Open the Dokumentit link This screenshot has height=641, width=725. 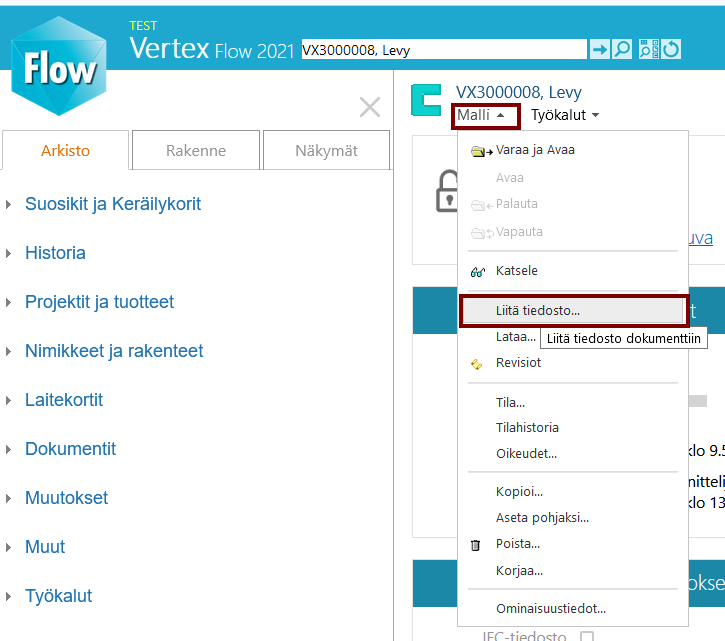pyautogui.click(x=70, y=449)
